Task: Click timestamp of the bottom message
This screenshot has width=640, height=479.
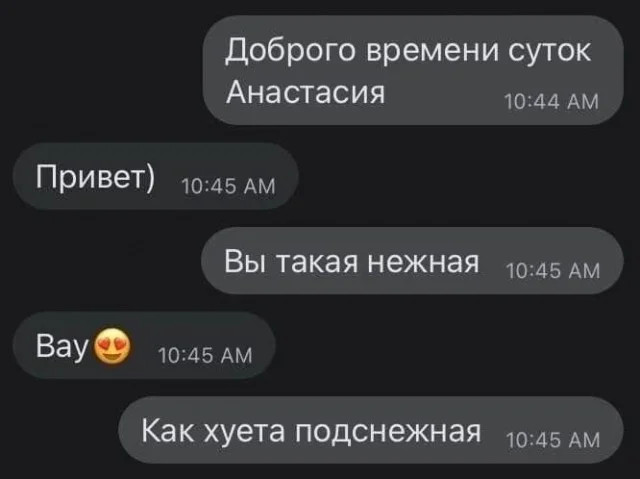Action: coord(553,440)
